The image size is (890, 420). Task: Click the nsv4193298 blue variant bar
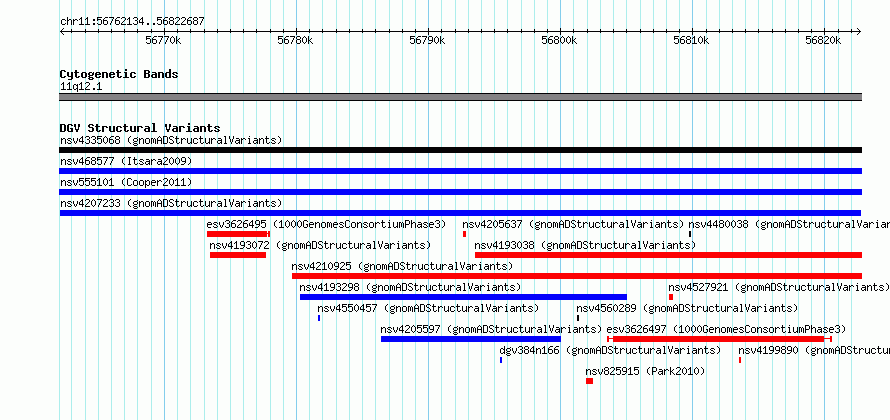pos(463,297)
